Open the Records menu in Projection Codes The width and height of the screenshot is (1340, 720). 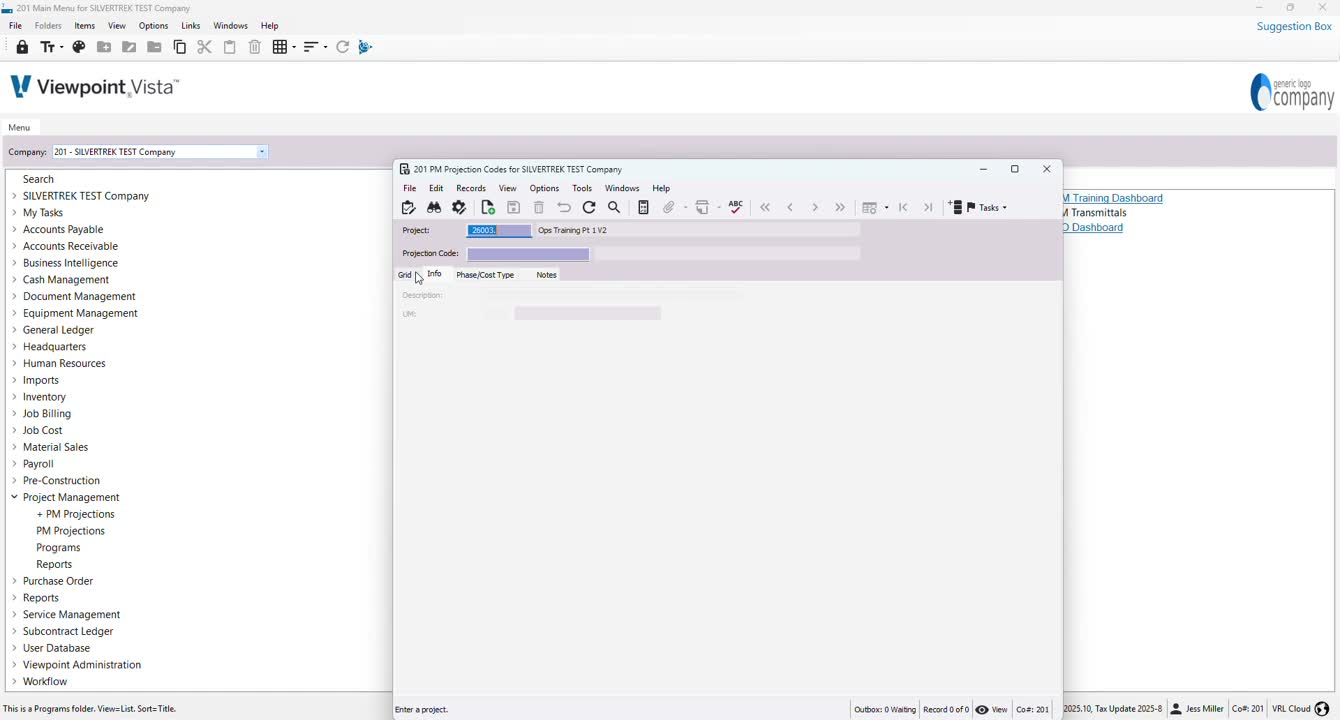click(471, 188)
